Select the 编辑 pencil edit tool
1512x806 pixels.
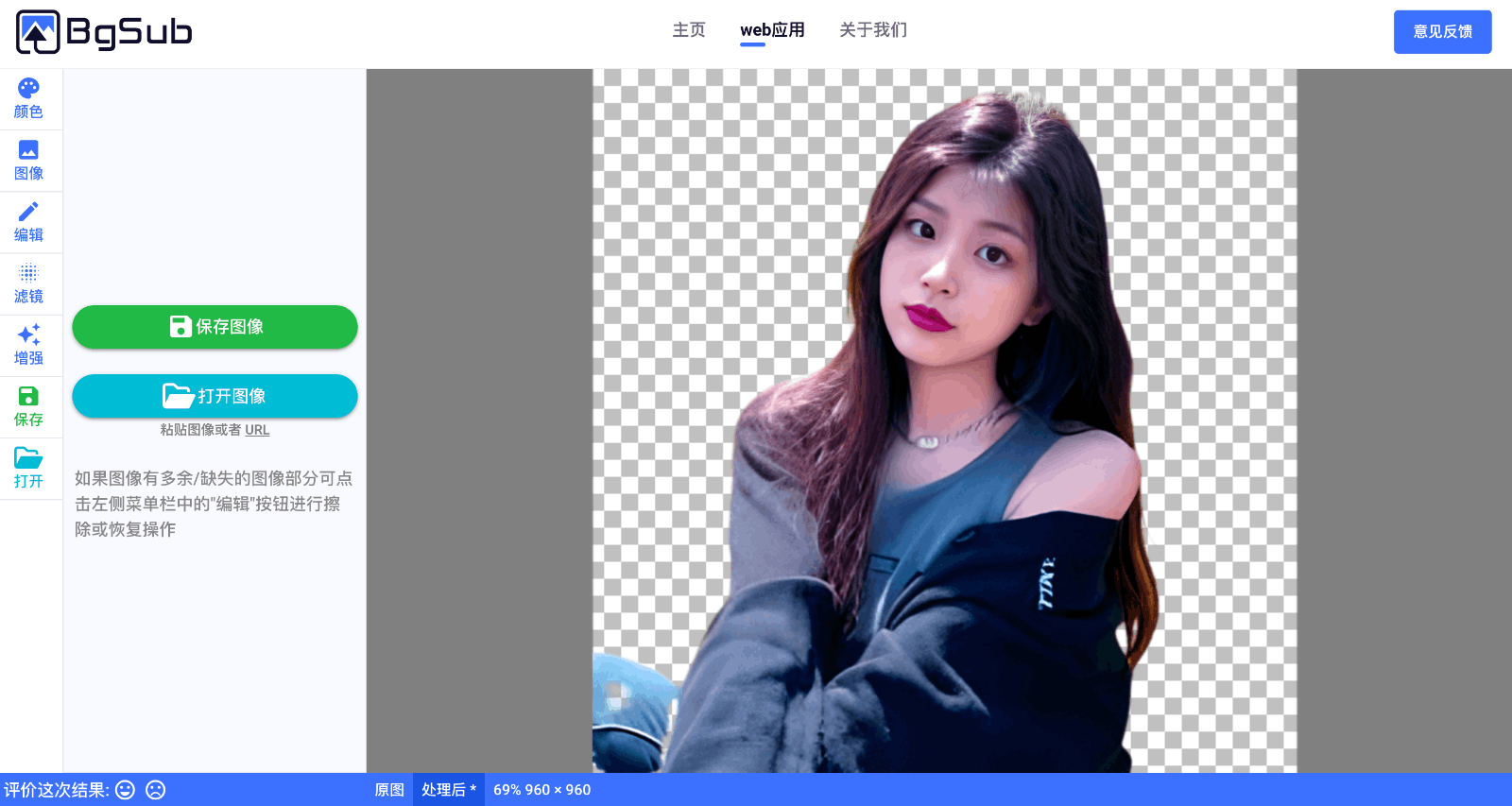pos(28,222)
